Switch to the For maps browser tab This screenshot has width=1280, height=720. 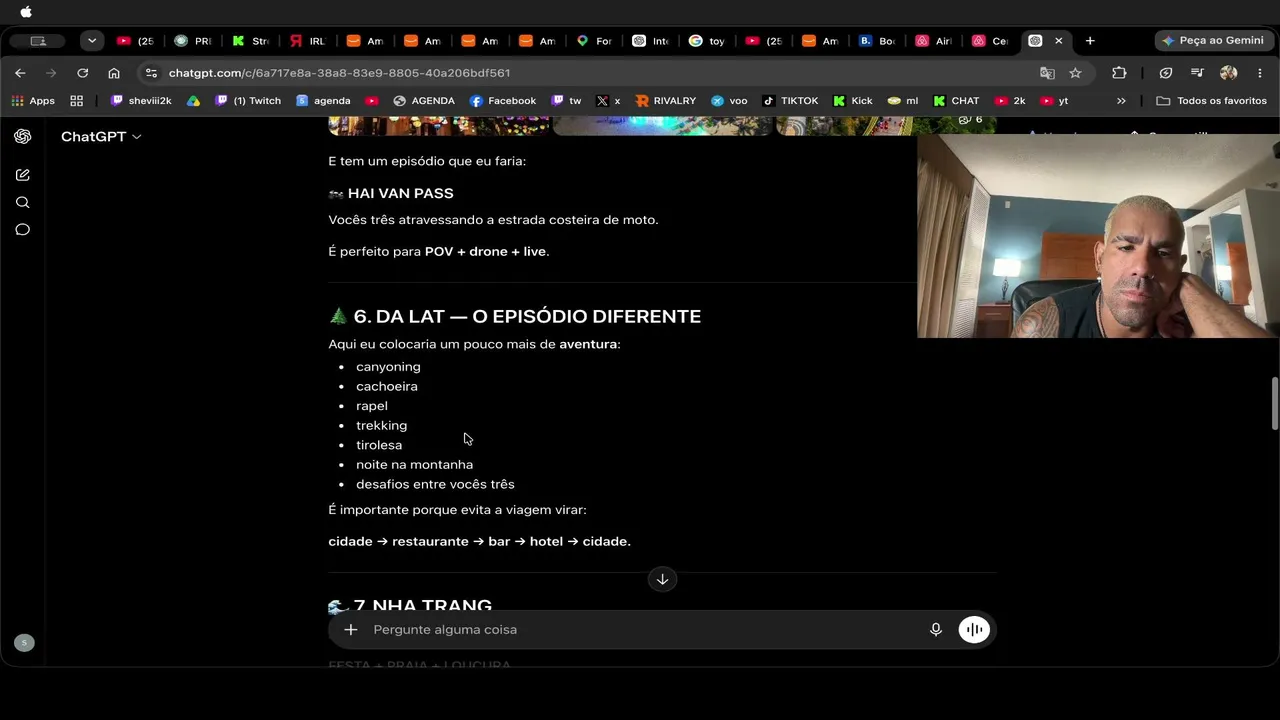click(594, 41)
